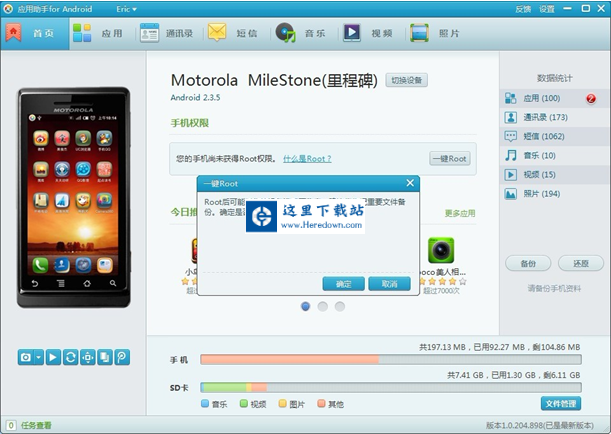Click the last toolbar icon under the phone
This screenshot has height=434, width=611.
coord(122,357)
